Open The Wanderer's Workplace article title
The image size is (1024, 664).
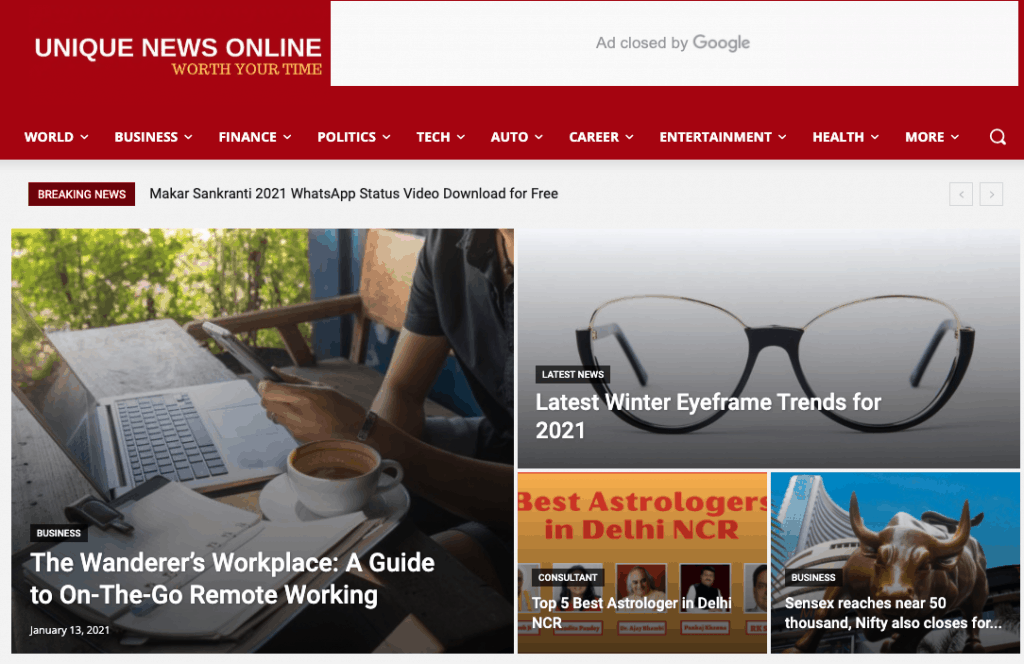pos(232,578)
